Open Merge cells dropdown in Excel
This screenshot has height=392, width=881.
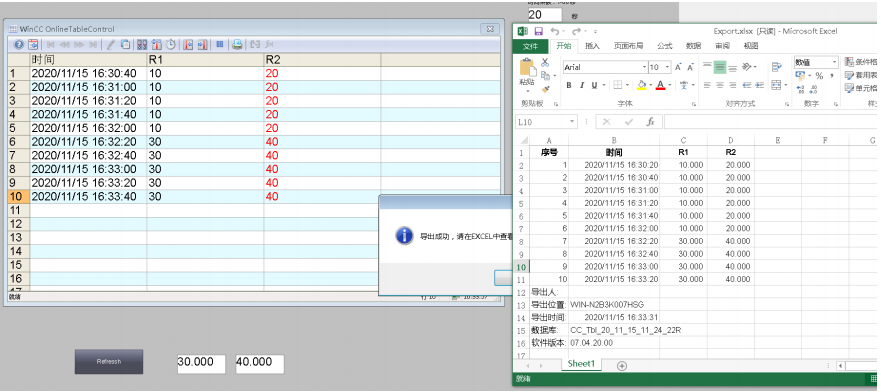(x=785, y=85)
